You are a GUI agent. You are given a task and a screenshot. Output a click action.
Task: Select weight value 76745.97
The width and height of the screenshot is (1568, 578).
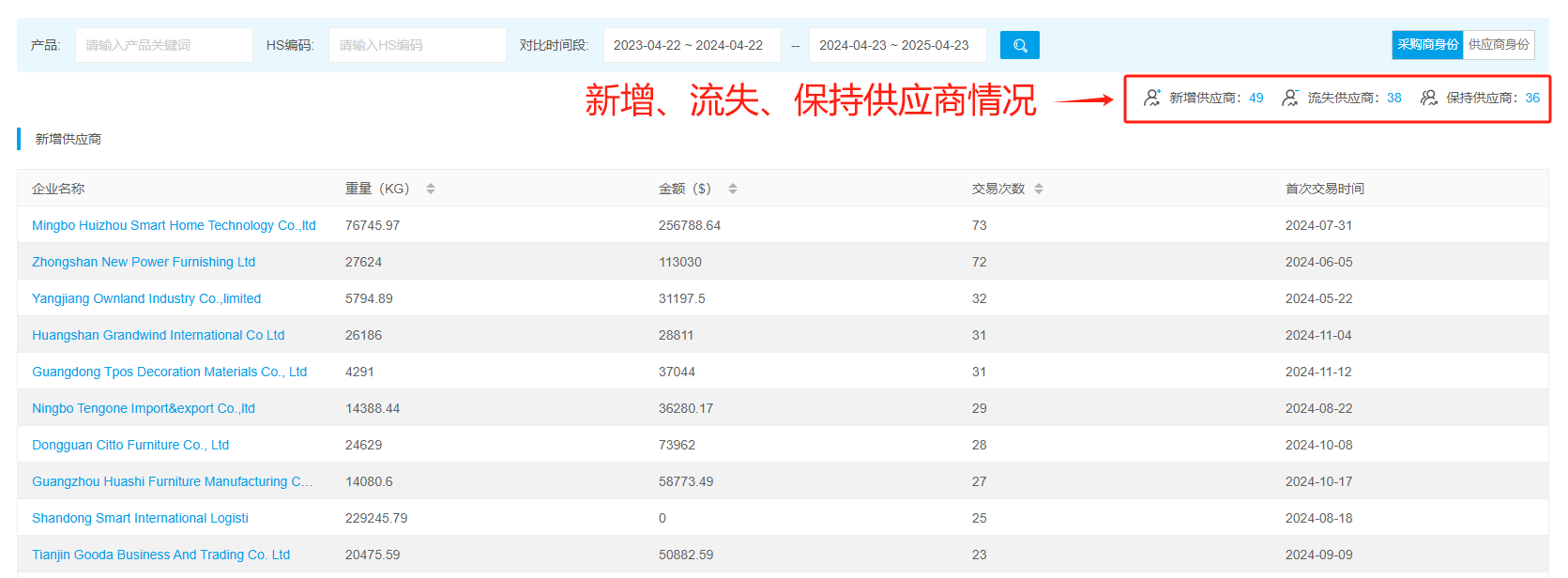373,225
